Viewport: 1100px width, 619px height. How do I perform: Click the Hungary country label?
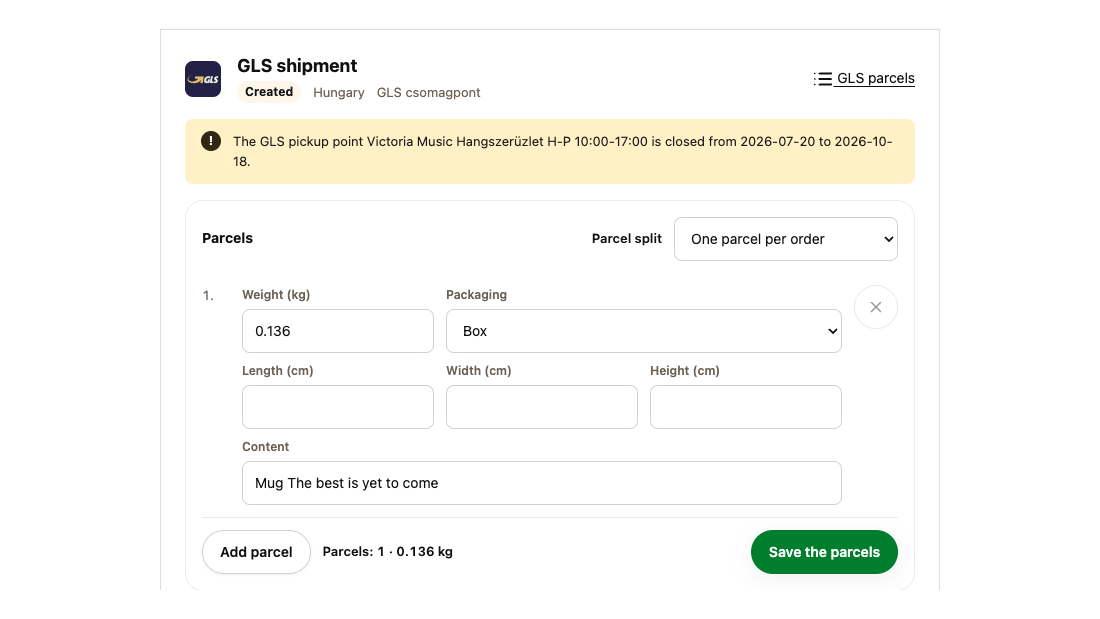(339, 93)
